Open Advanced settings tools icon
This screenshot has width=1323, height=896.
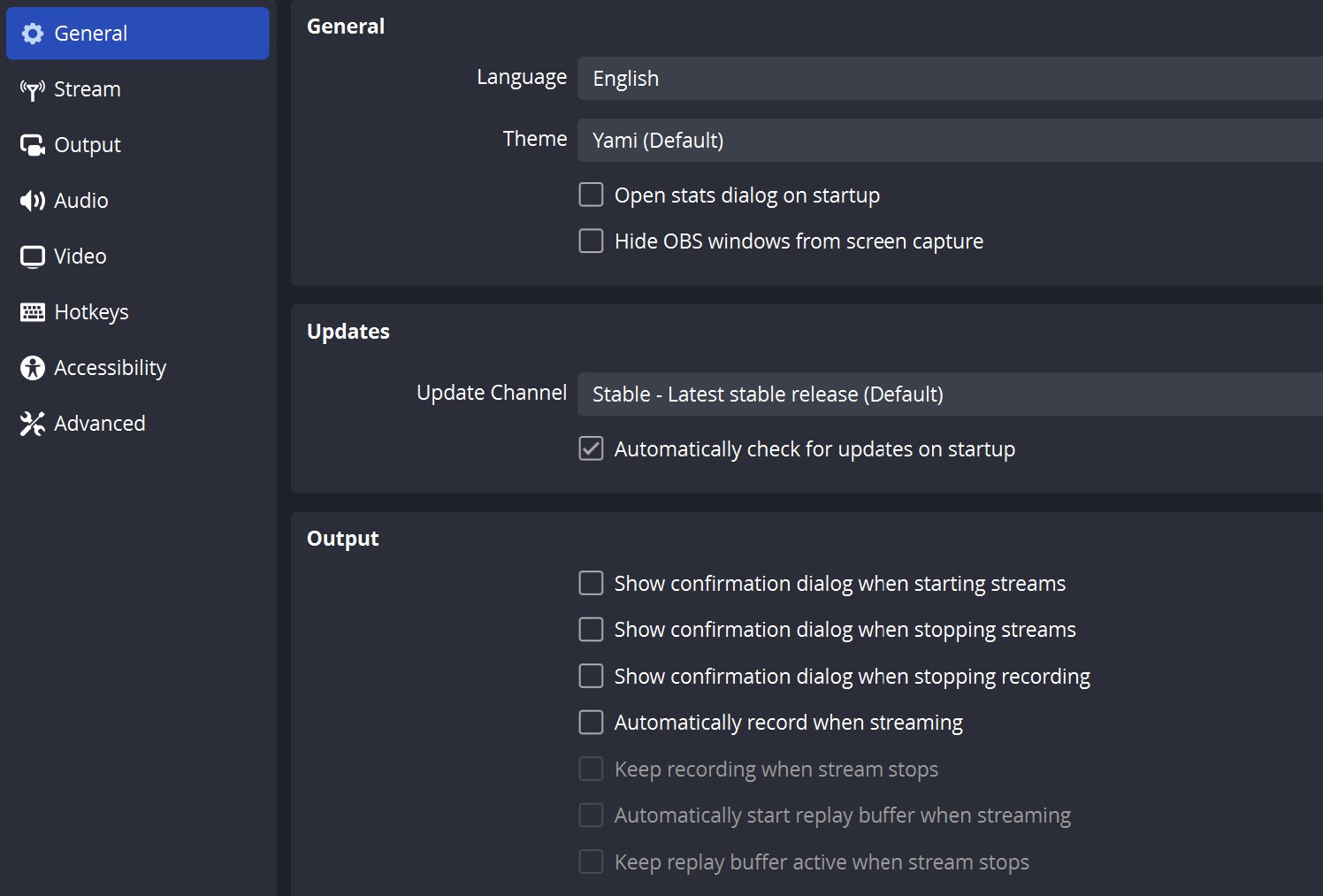point(32,423)
